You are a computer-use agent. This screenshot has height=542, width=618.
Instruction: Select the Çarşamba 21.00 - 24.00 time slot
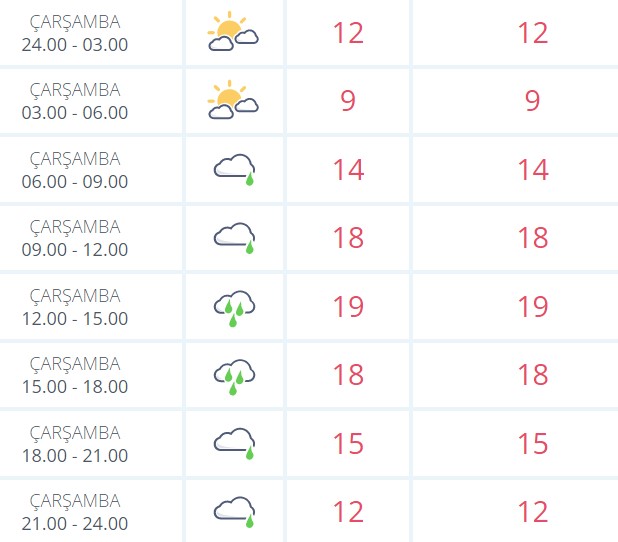click(75, 512)
